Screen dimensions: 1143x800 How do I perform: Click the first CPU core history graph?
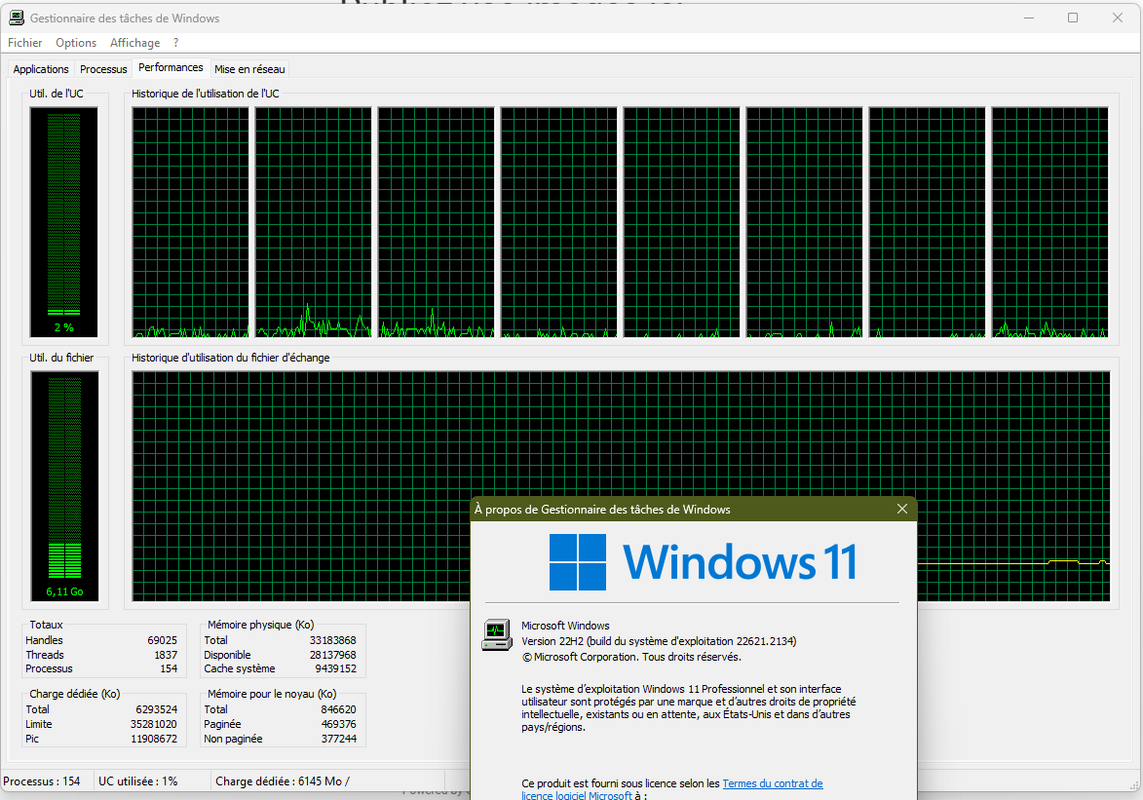point(190,222)
